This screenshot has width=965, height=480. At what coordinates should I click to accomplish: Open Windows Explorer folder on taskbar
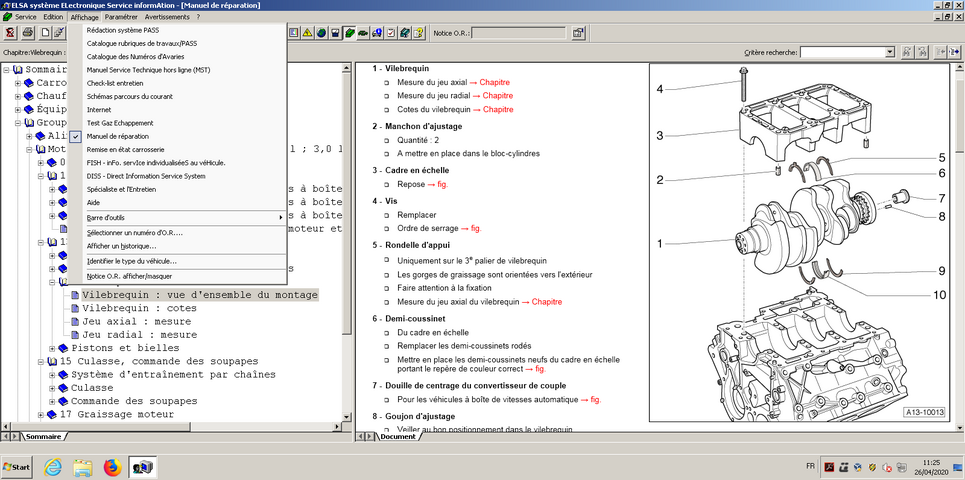[x=83, y=468]
